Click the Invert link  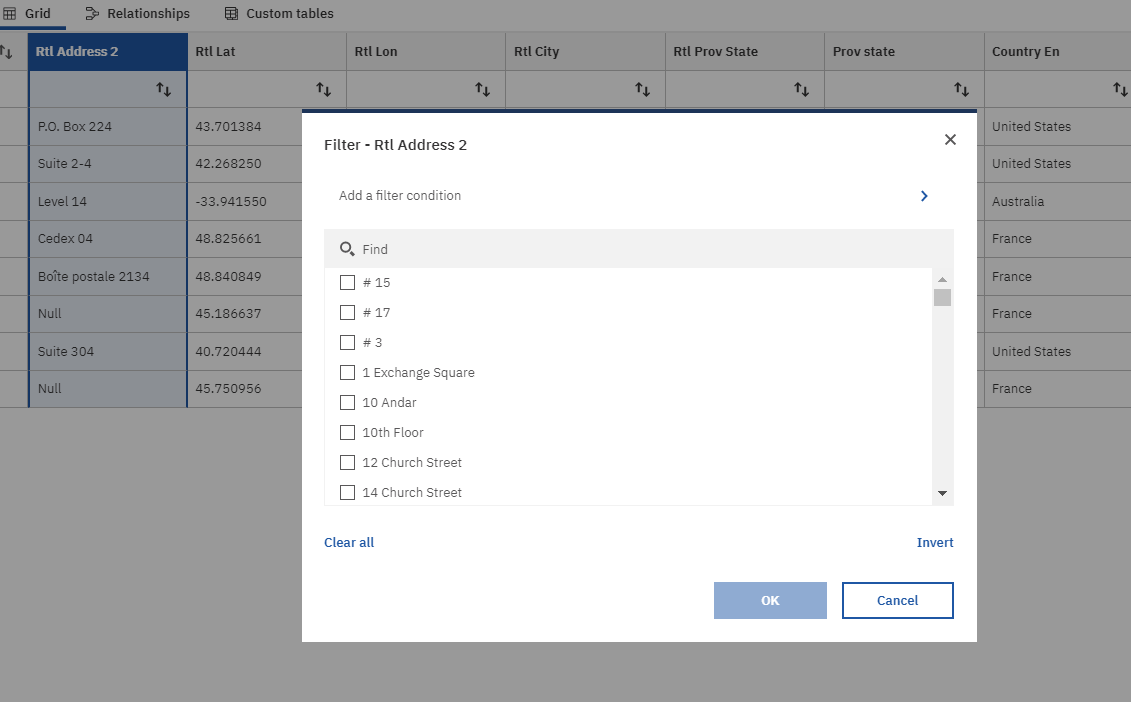(x=935, y=543)
